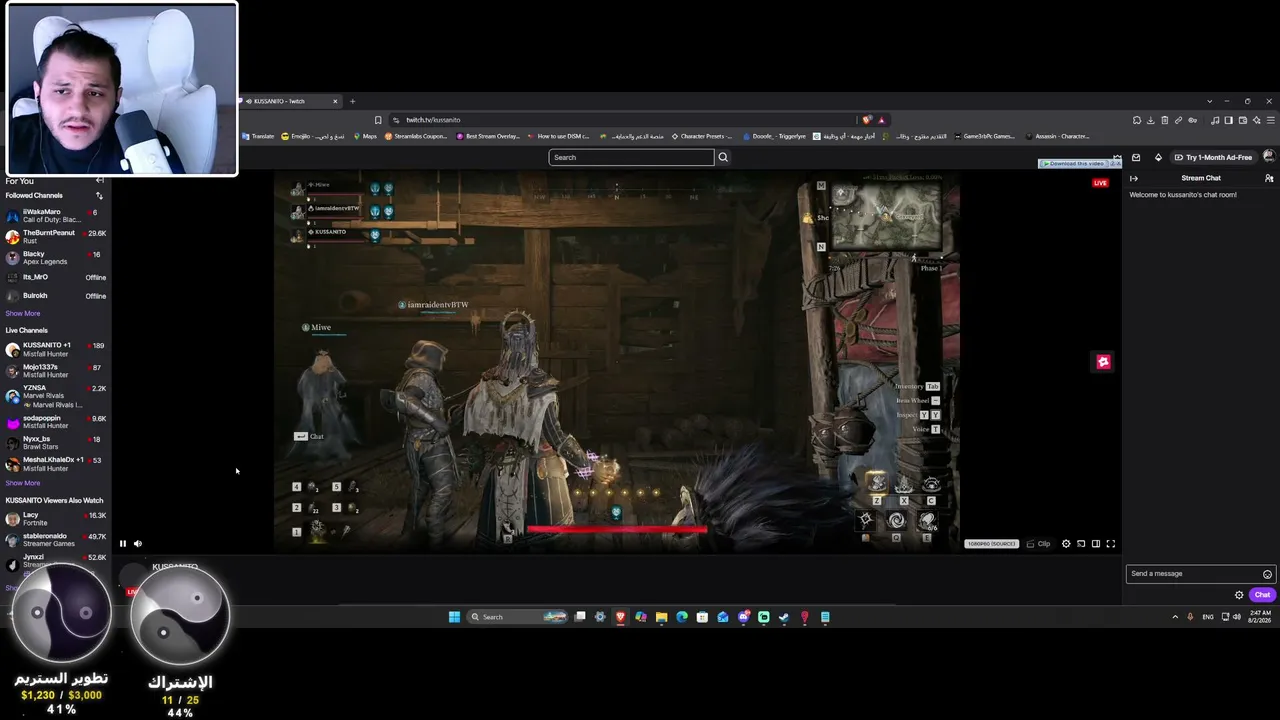Sort the Followed Channels list

point(99,195)
